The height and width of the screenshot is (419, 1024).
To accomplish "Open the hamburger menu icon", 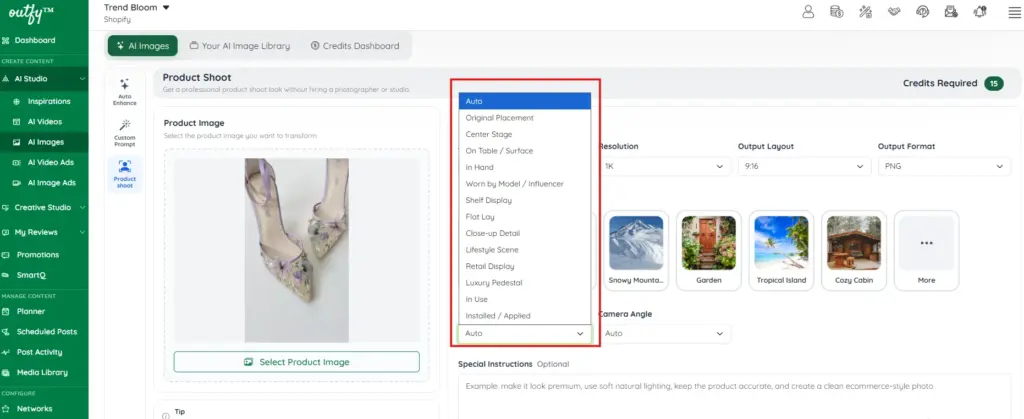I will [1014, 12].
